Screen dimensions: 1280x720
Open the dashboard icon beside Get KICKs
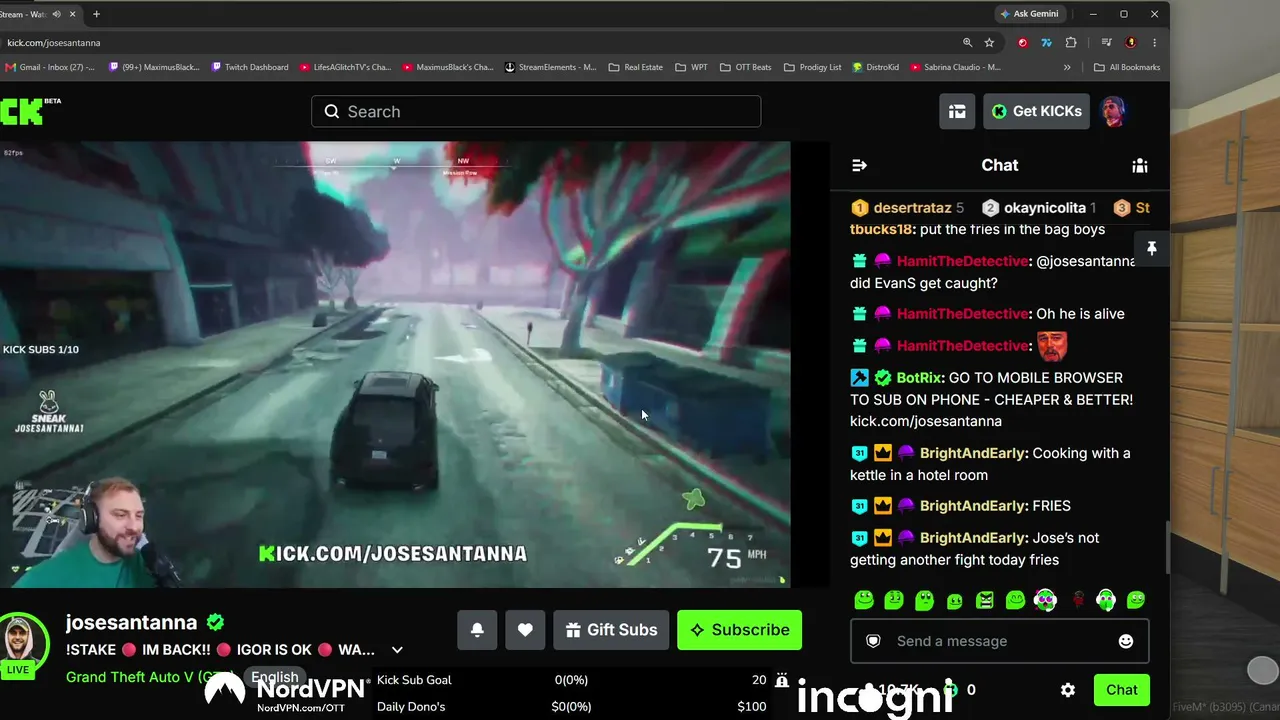pyautogui.click(x=957, y=111)
